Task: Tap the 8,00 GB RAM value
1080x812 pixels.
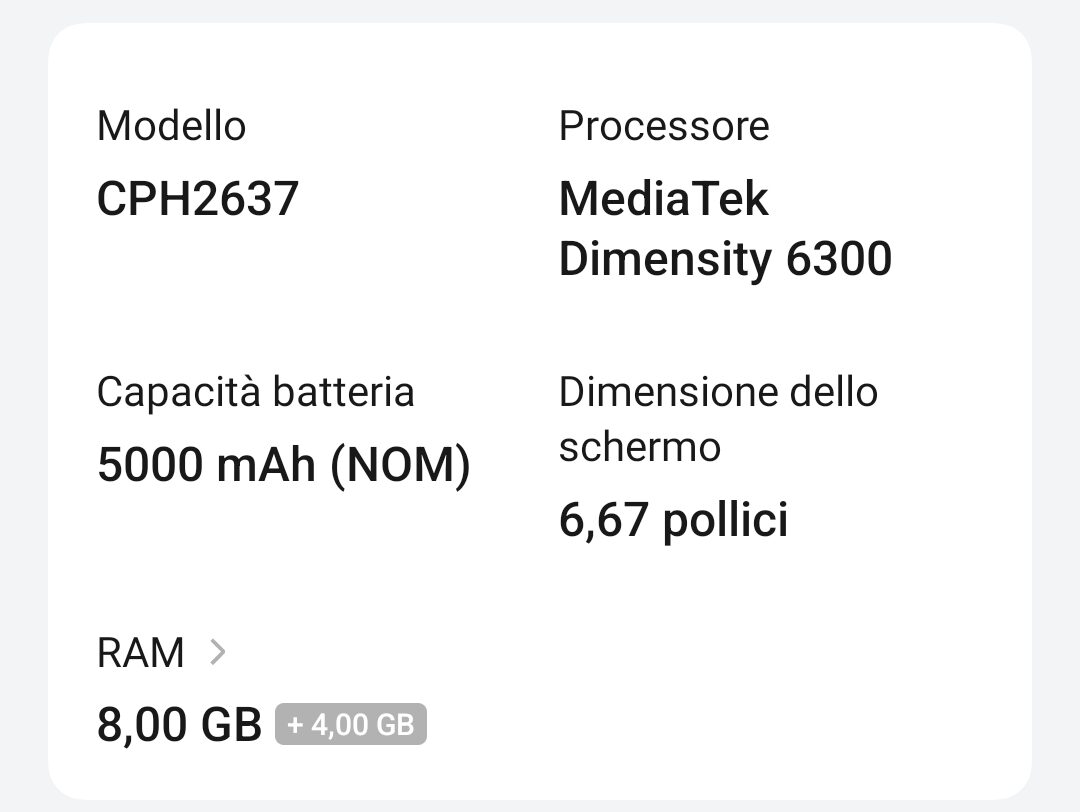Action: coord(179,724)
